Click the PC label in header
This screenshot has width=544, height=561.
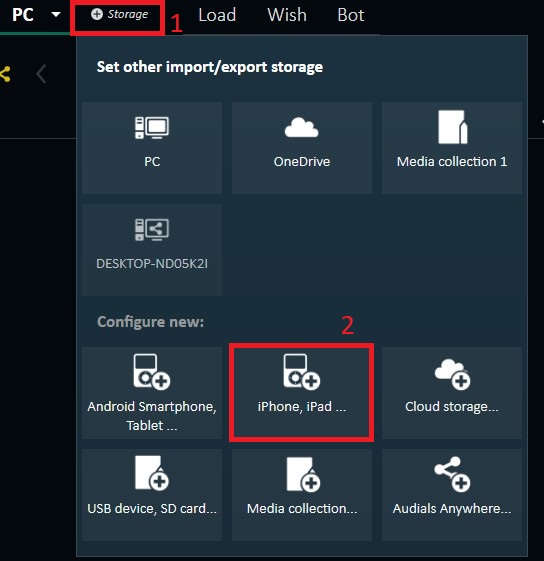(x=23, y=15)
